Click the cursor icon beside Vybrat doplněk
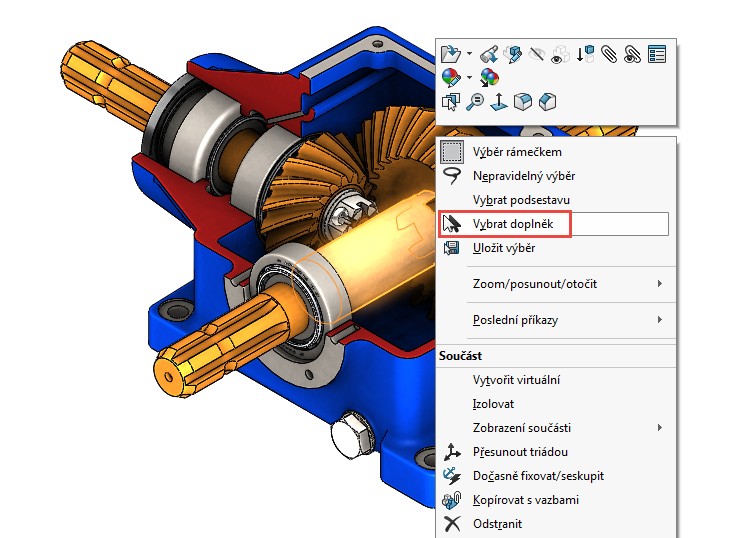This screenshot has height=538, width=750. [x=452, y=224]
